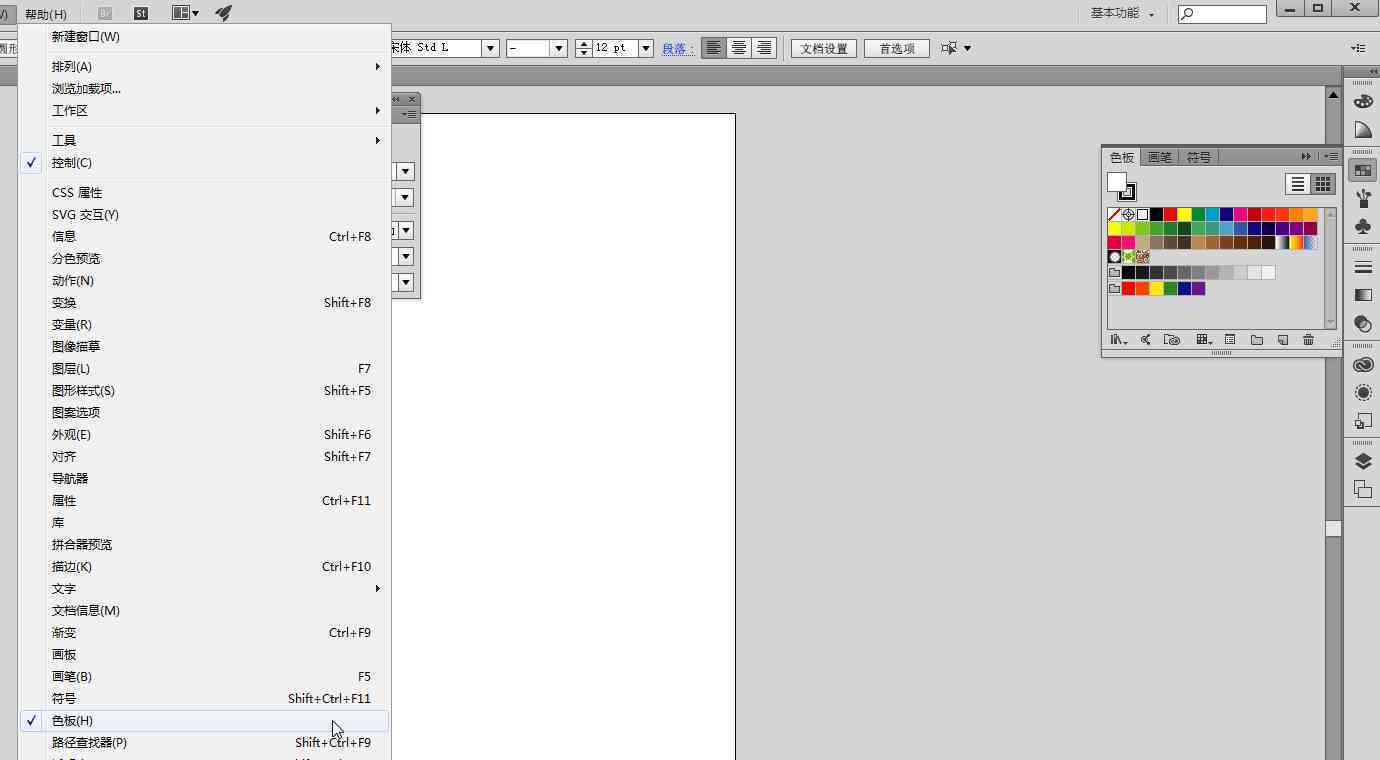The image size is (1380, 760).
Task: Open the Color panel palette icon in dock
Action: pyautogui.click(x=1362, y=101)
